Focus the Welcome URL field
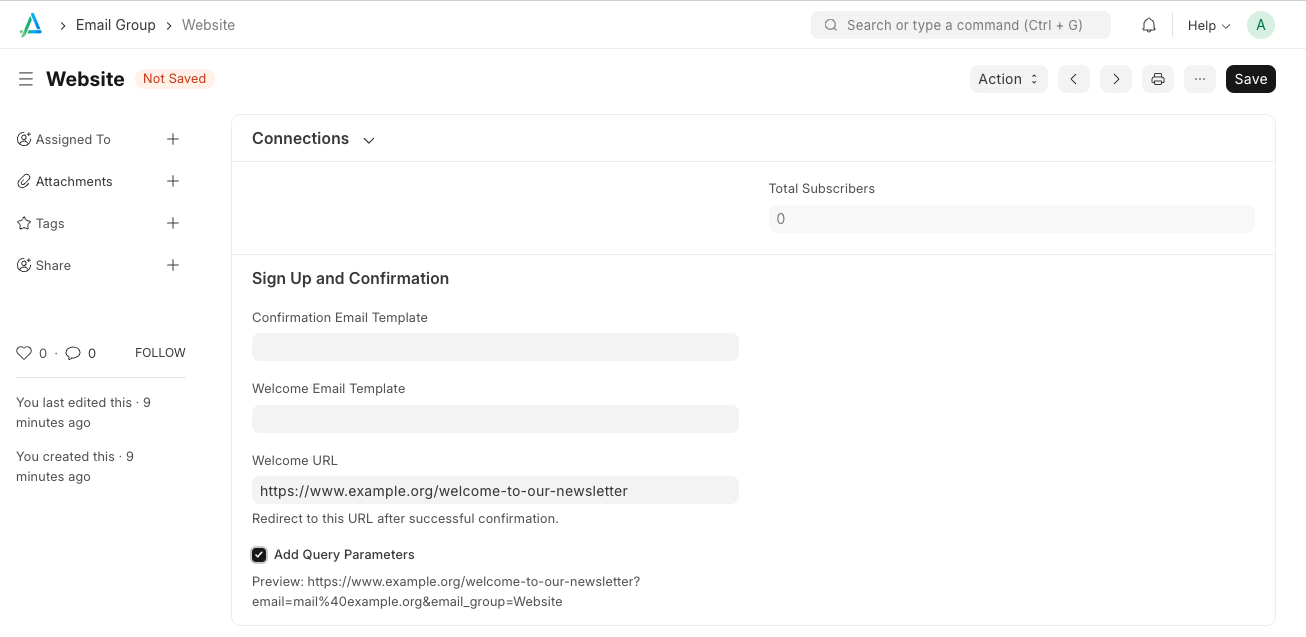This screenshot has width=1306, height=637. pyautogui.click(x=495, y=490)
